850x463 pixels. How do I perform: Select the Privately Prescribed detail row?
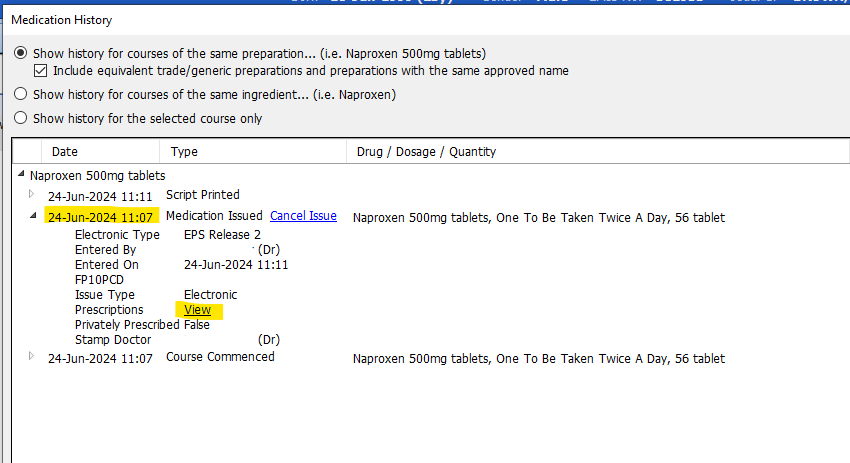[x=128, y=325]
